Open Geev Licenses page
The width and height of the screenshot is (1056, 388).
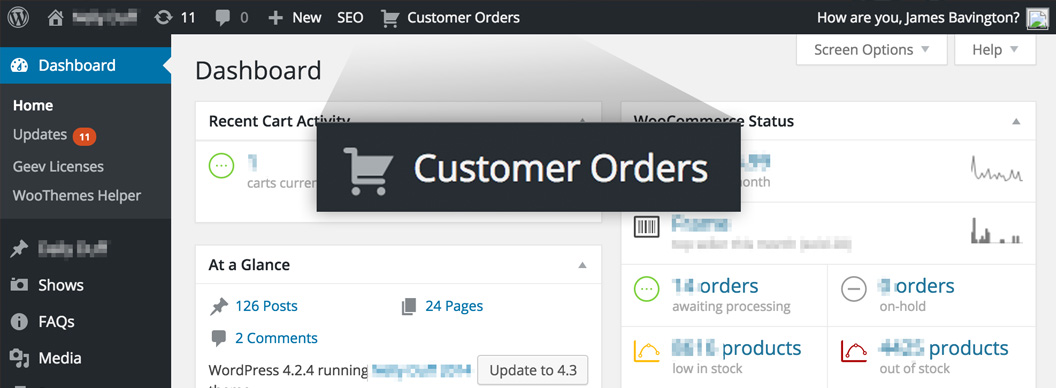pyautogui.click(x=58, y=166)
